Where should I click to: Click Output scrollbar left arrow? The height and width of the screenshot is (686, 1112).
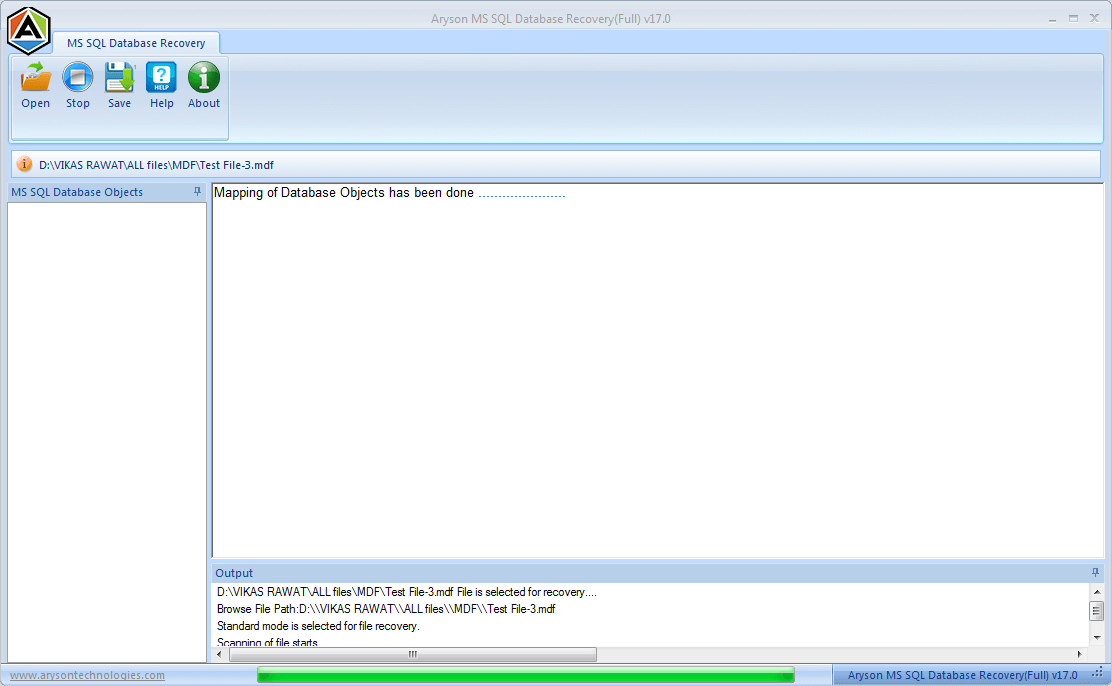click(219, 654)
